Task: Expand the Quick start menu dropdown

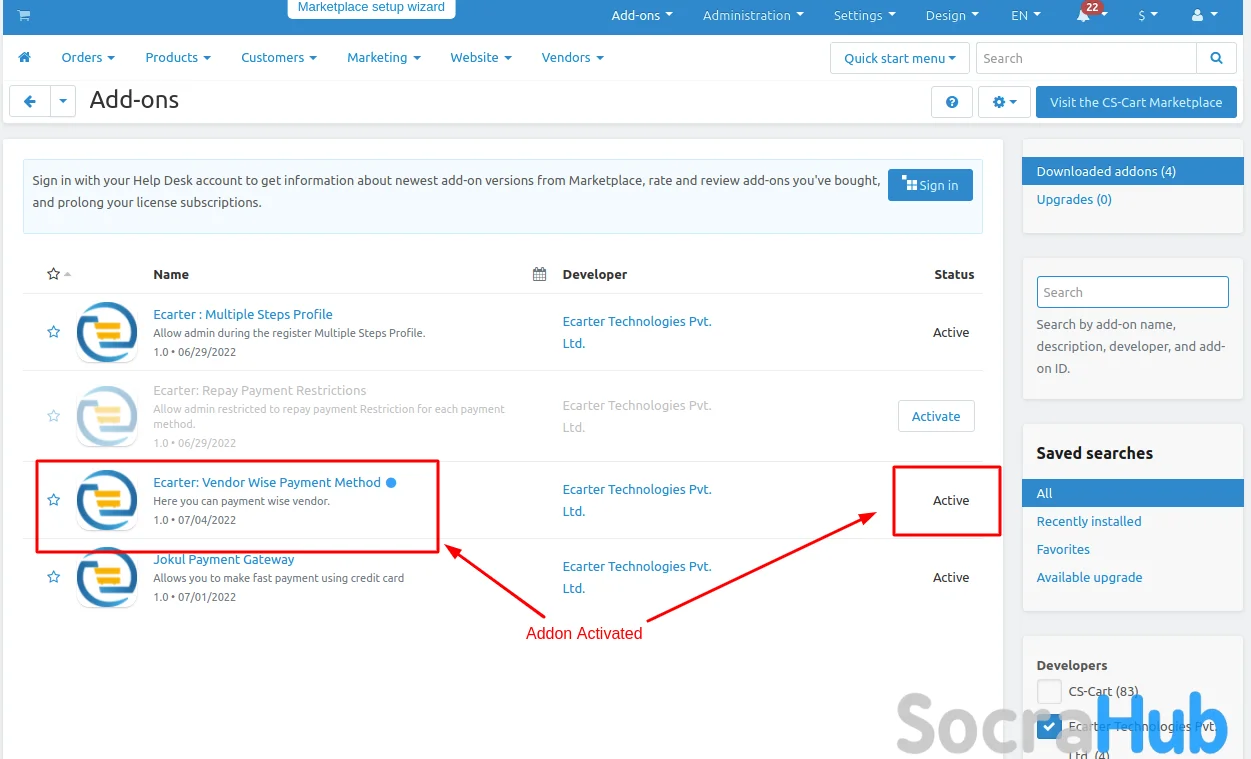Action: click(x=899, y=58)
